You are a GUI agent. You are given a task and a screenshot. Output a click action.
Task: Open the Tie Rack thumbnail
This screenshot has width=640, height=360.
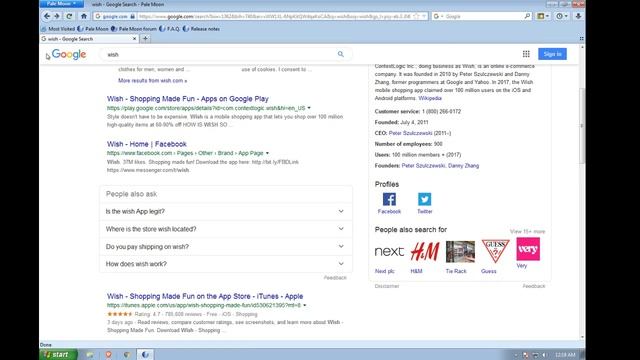coord(460,251)
